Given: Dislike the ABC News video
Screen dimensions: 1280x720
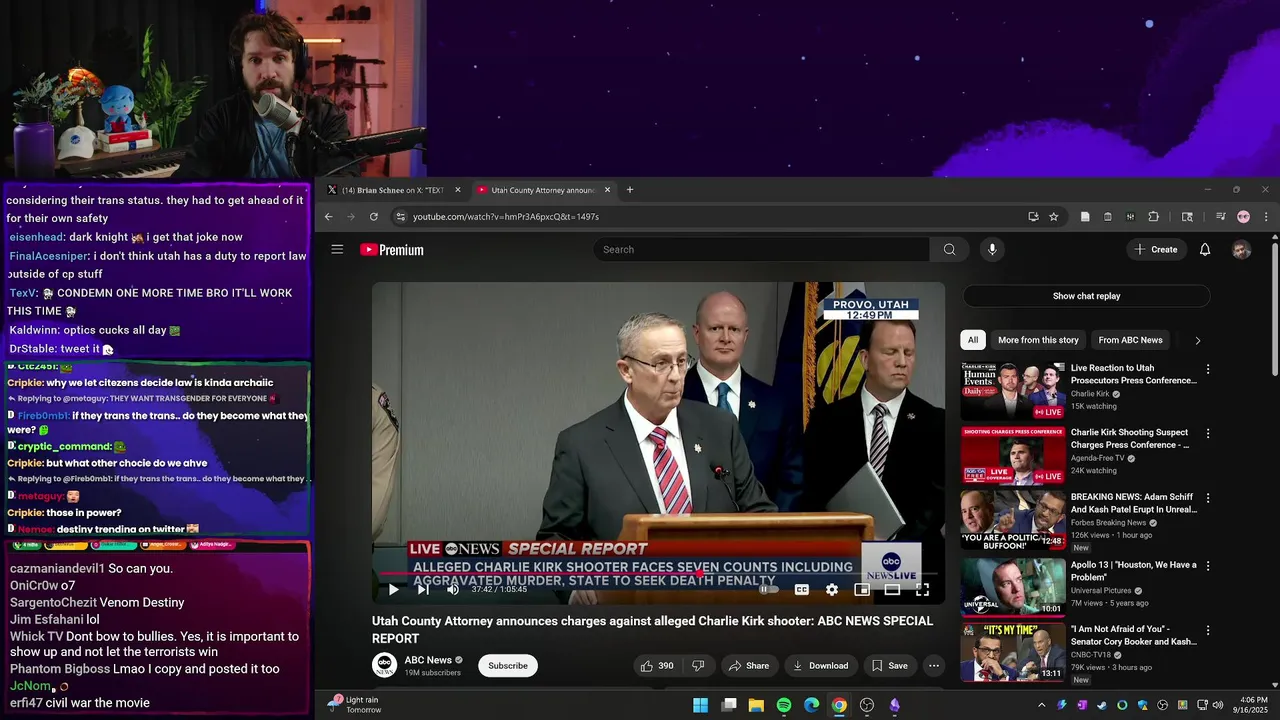Looking at the screenshot, I should coord(698,666).
